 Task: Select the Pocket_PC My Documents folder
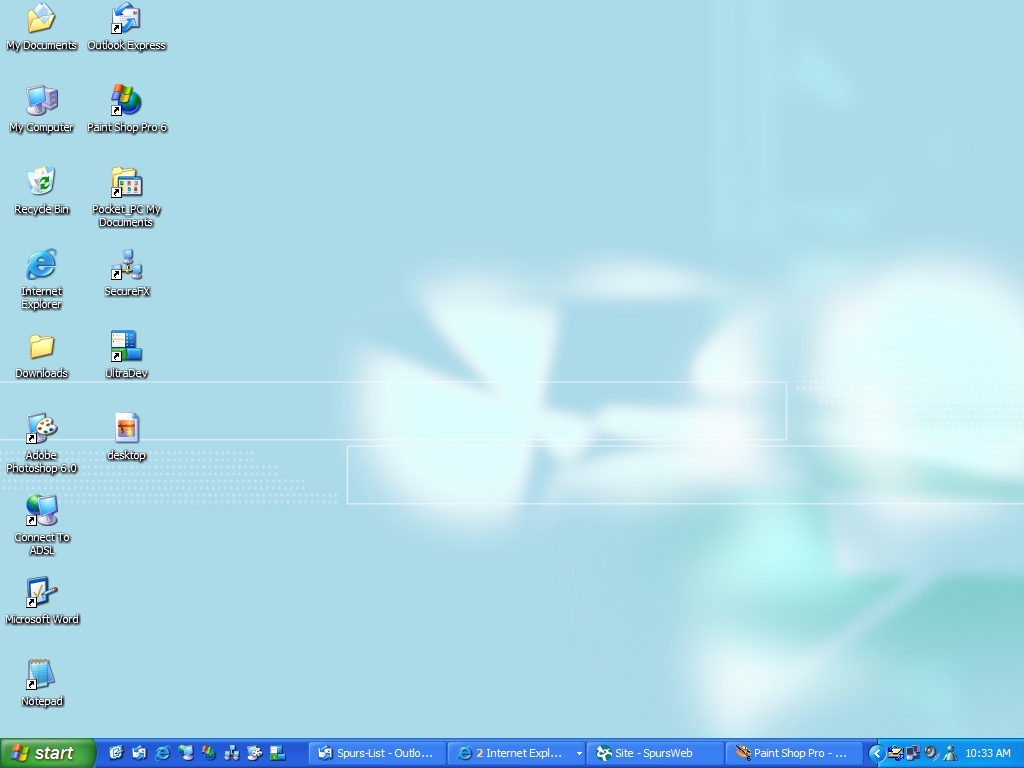coord(126,183)
